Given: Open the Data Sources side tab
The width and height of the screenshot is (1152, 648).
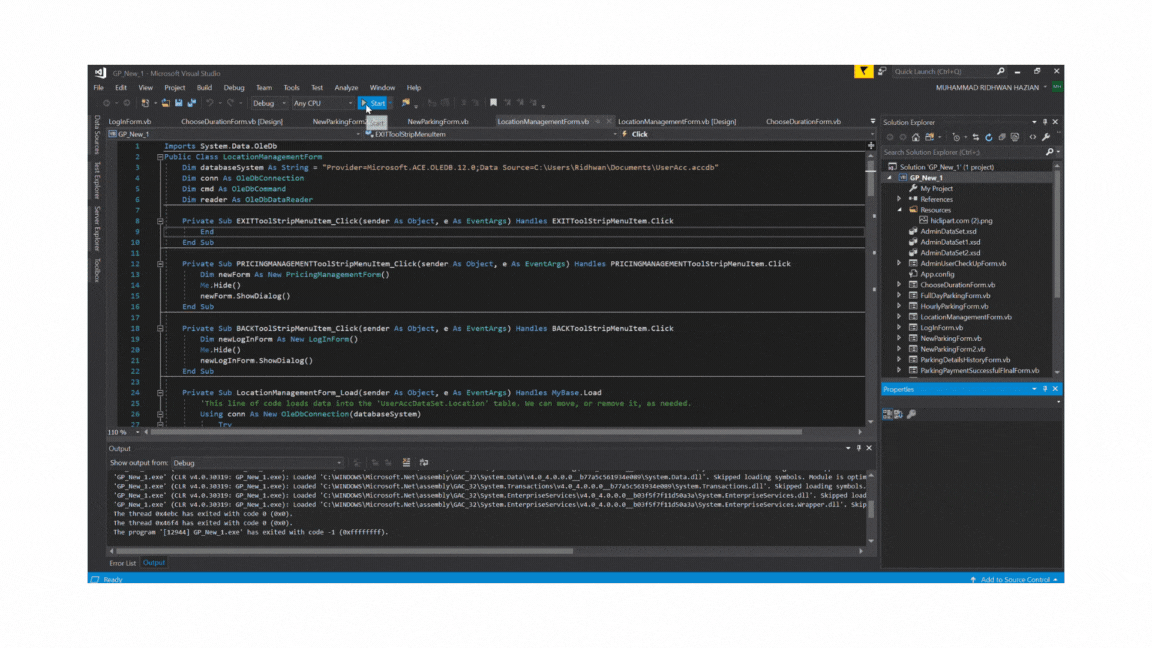Looking at the screenshot, I should pyautogui.click(x=97, y=134).
